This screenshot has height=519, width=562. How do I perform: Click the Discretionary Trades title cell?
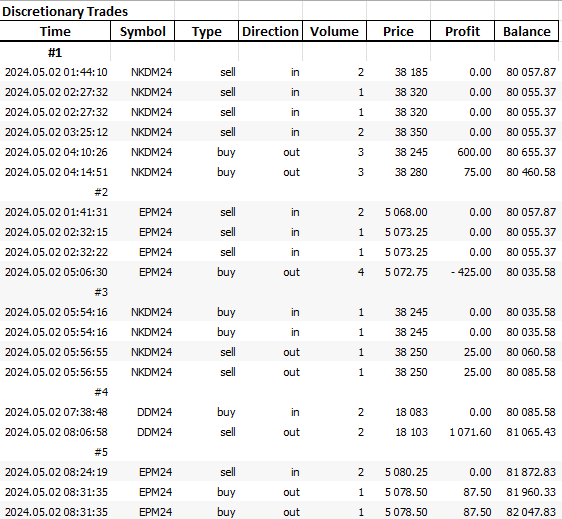[65, 11]
